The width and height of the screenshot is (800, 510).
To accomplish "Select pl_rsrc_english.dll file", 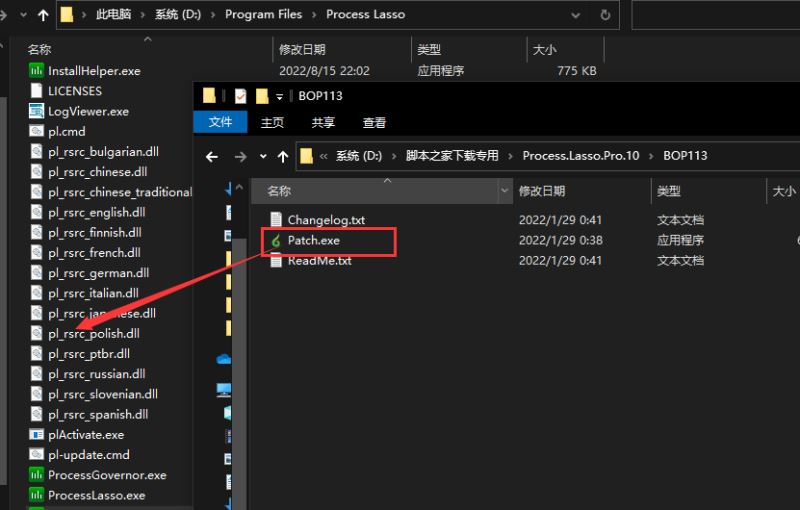I will click(88, 212).
